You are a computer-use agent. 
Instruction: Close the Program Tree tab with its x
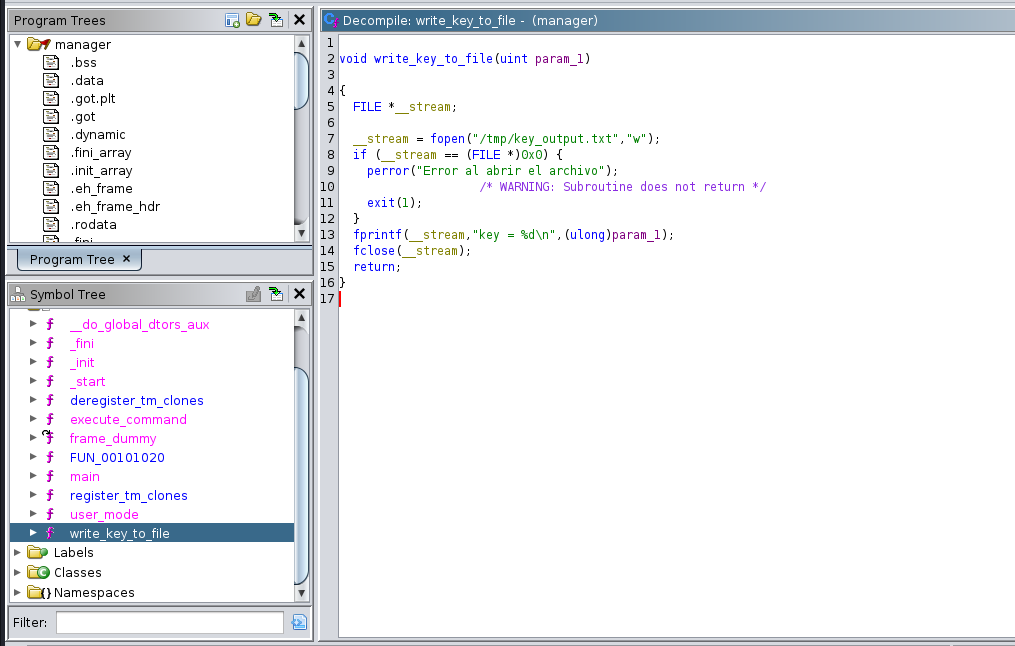click(x=127, y=258)
